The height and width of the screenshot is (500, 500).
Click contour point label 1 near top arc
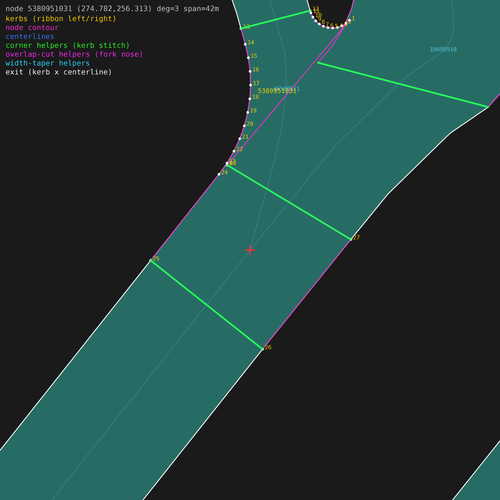point(353,19)
